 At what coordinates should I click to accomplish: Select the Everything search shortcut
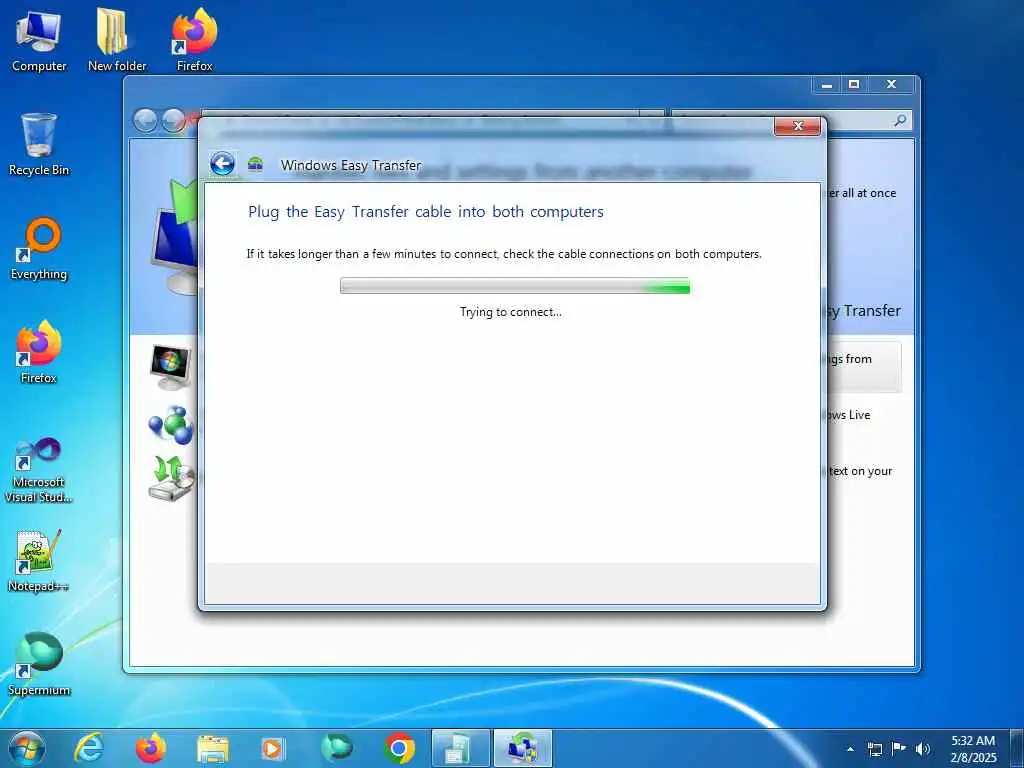pos(39,249)
